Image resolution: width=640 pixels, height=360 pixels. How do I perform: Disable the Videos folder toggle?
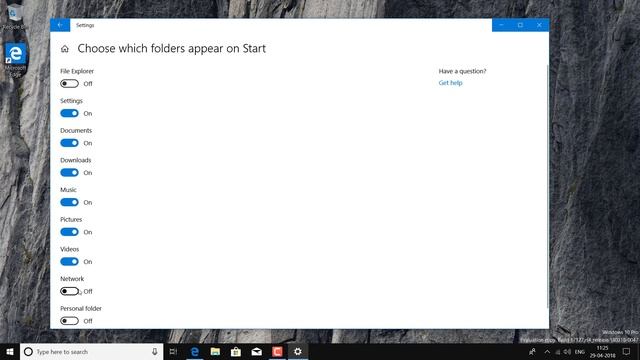[x=69, y=262]
